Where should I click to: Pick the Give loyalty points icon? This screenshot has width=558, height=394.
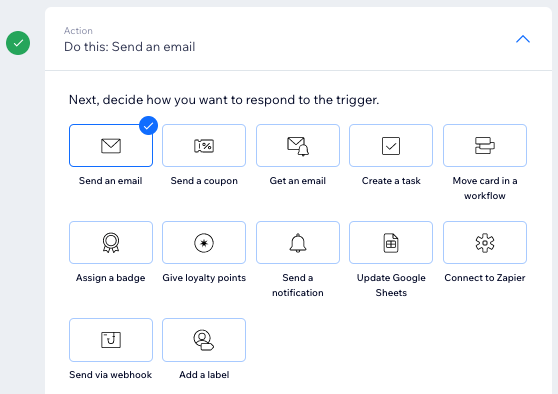coord(204,243)
